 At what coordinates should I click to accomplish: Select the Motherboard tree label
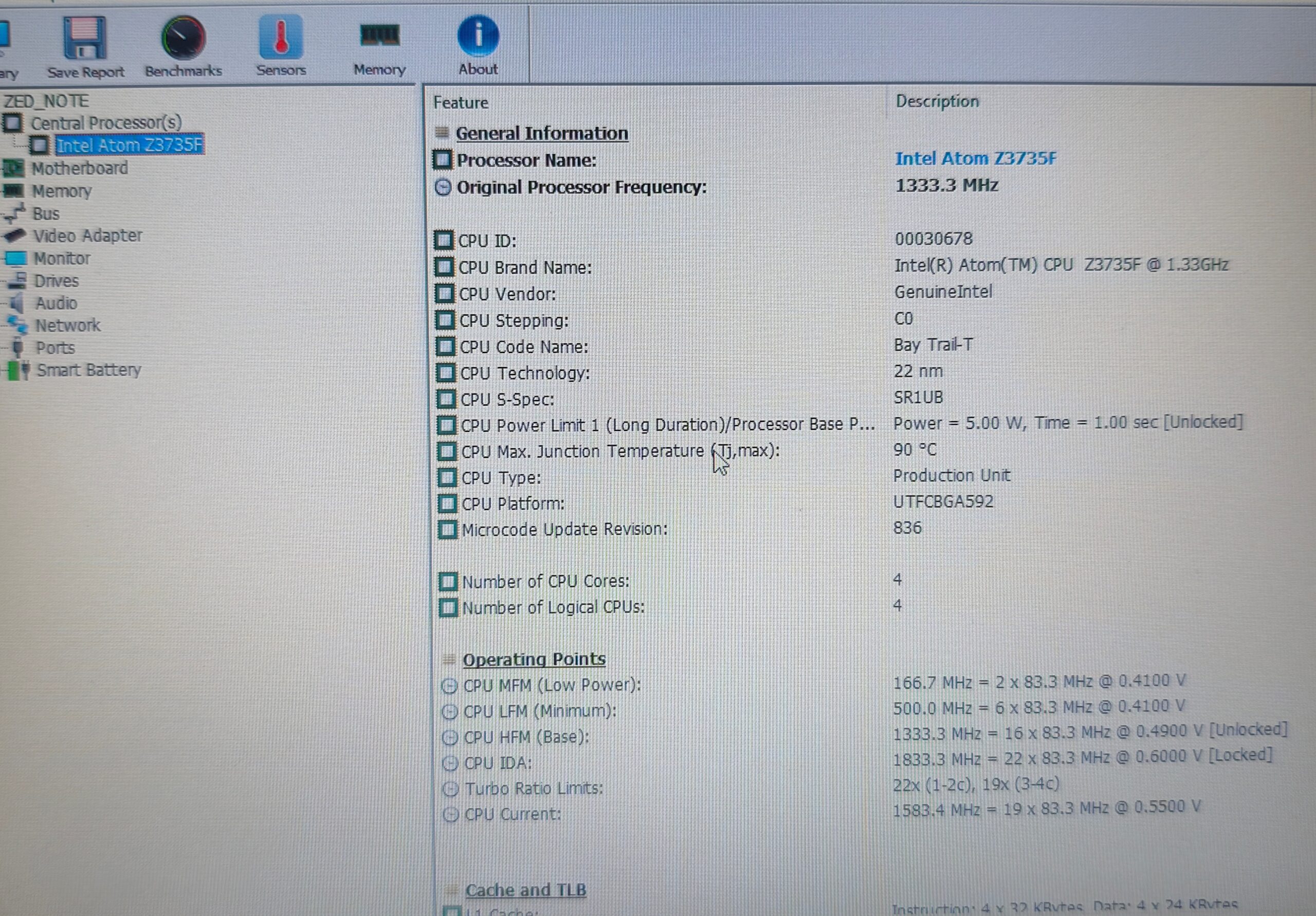[x=80, y=168]
